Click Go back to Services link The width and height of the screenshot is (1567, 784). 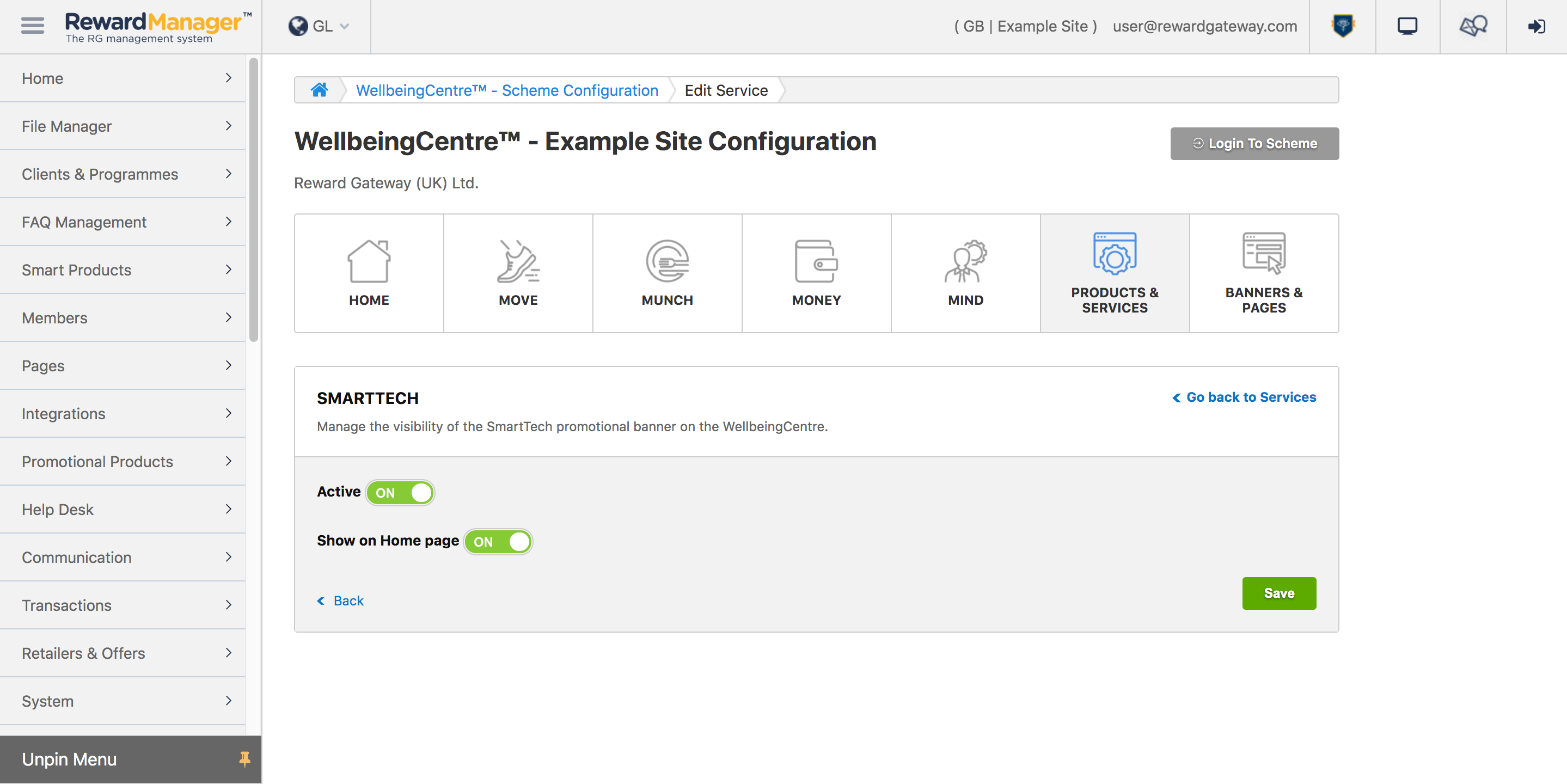1244,397
